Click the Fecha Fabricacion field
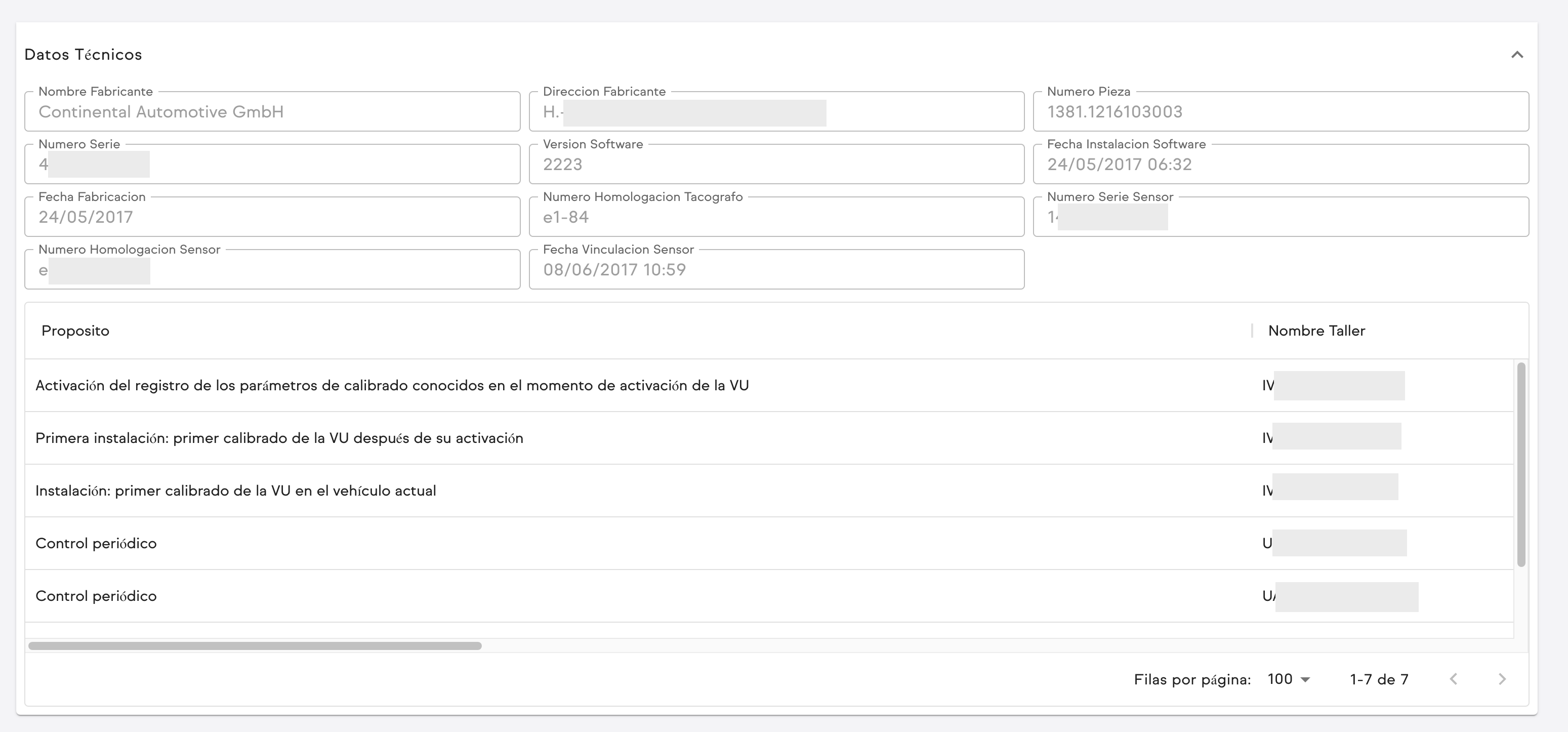 (272, 217)
